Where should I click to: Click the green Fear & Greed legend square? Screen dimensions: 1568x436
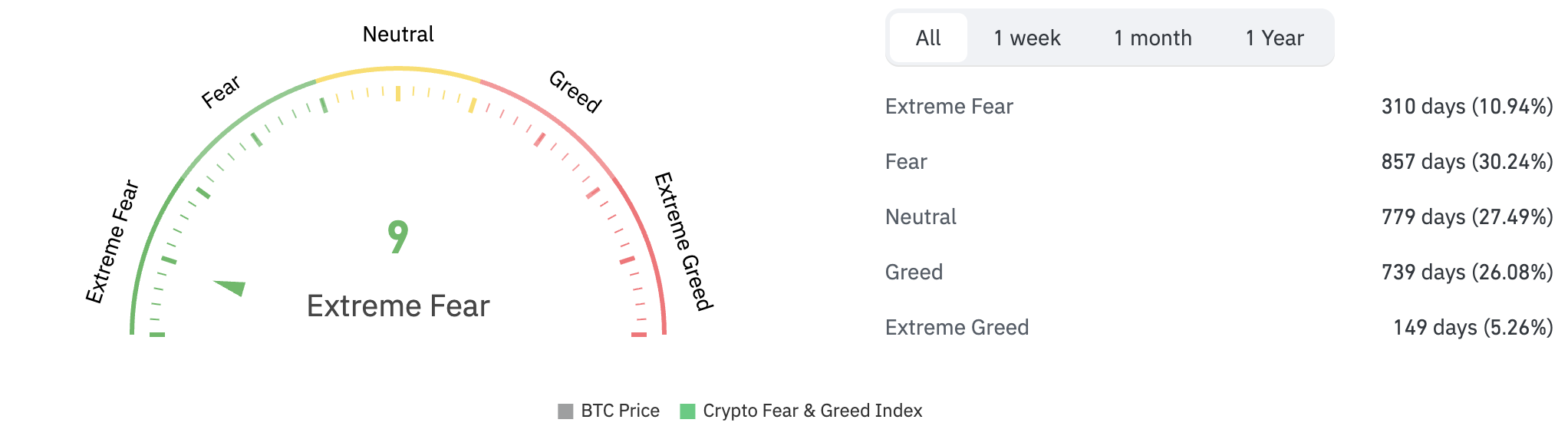687,411
